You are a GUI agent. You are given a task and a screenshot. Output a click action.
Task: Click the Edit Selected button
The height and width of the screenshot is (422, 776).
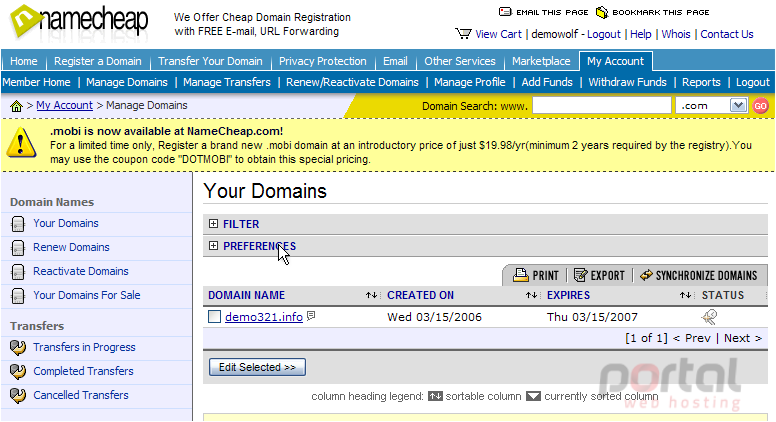tap(257, 367)
